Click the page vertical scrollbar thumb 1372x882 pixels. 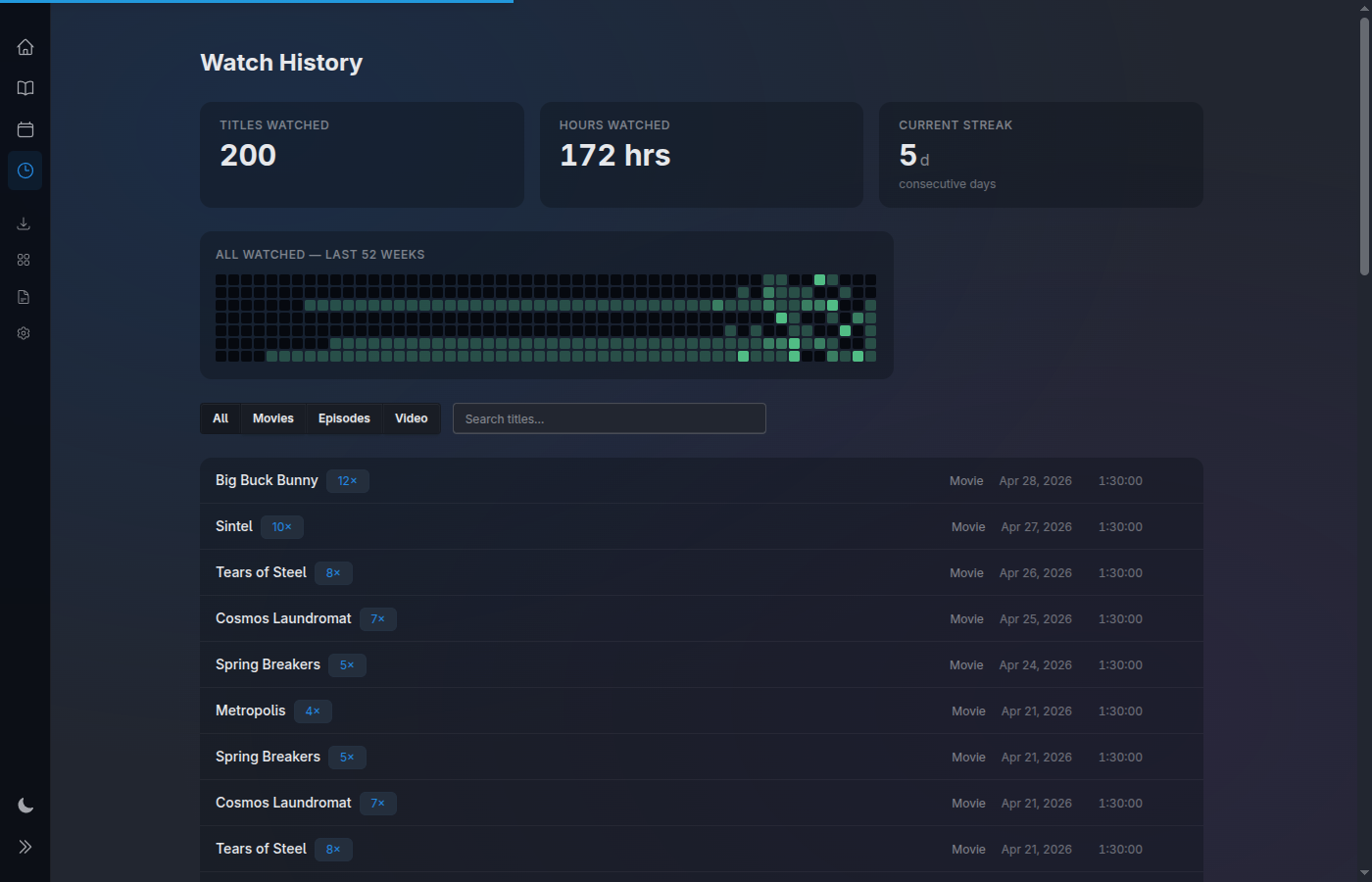[x=1364, y=147]
